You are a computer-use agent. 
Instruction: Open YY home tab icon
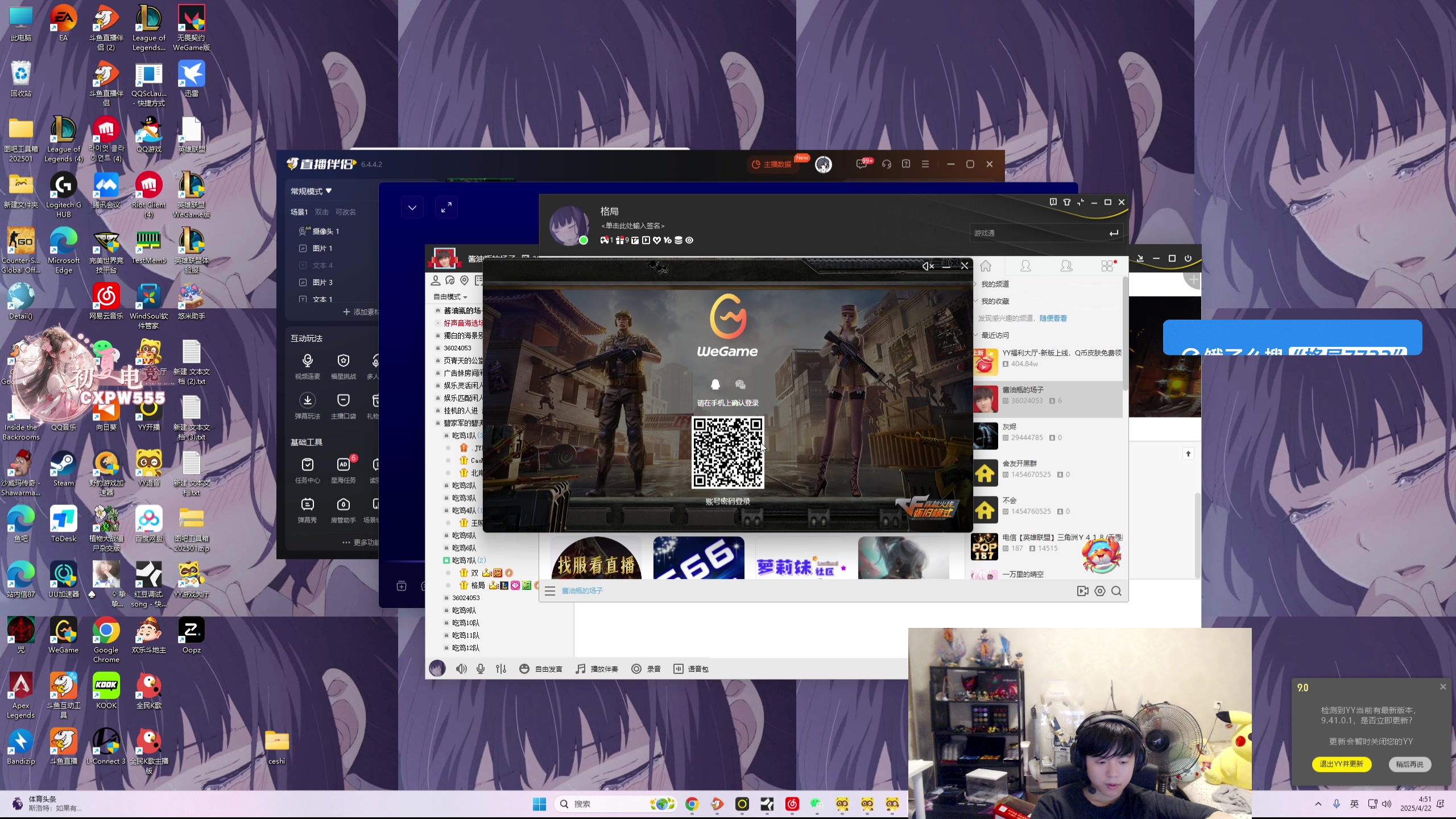click(x=986, y=266)
